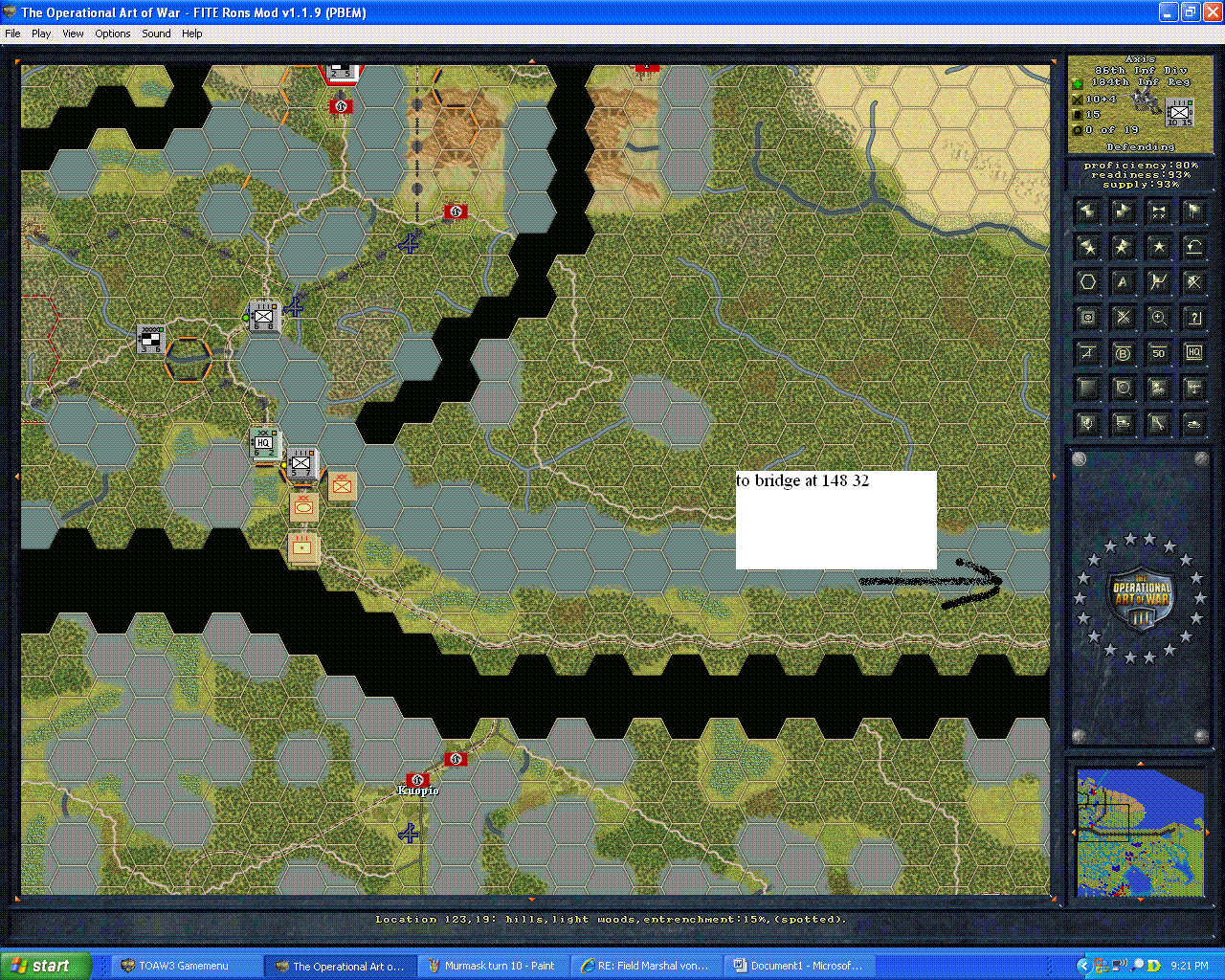Screen dimensions: 1225x980
Task: Click the tan enemy armor counter with oval symbol
Action: click(x=304, y=507)
